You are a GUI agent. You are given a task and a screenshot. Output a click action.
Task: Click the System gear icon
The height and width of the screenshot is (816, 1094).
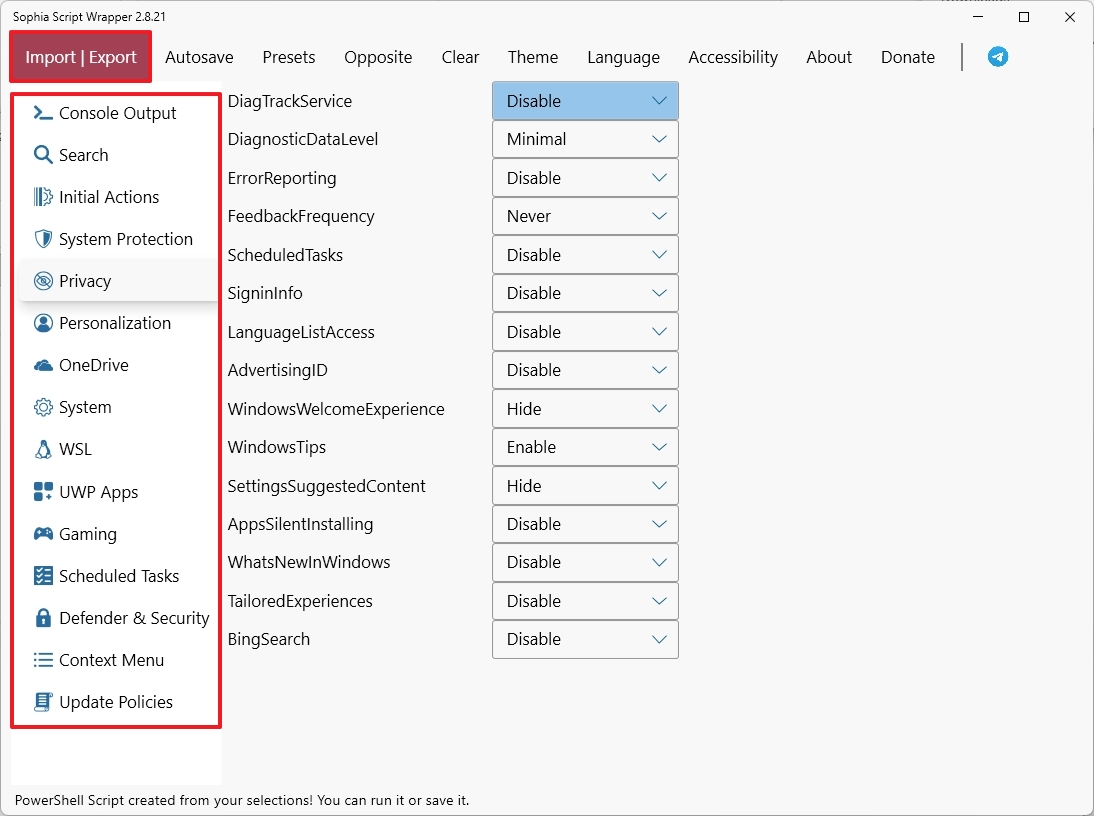click(43, 407)
